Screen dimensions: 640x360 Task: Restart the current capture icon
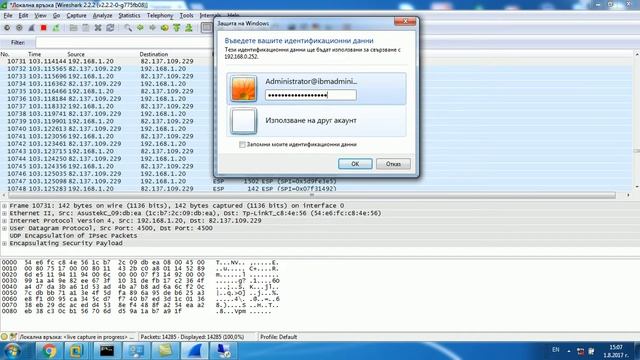pyautogui.click(x=56, y=28)
